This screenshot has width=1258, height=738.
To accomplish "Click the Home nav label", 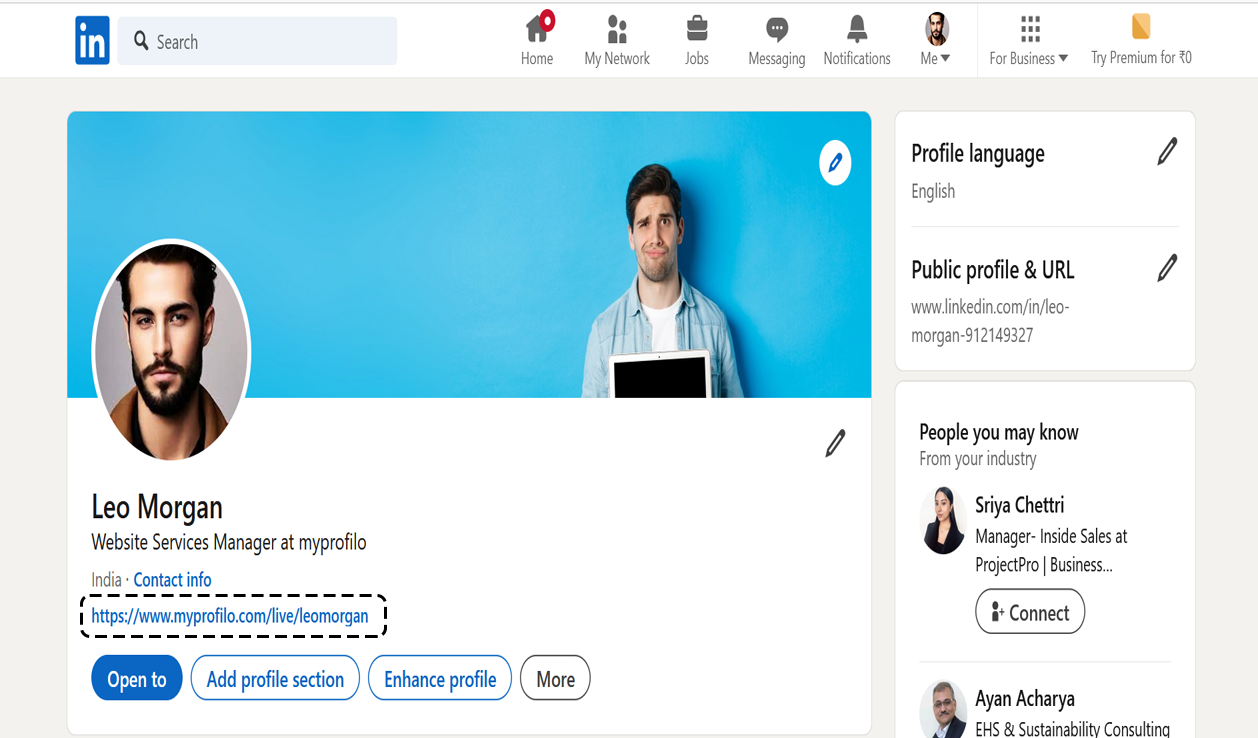I will pyautogui.click(x=537, y=59).
